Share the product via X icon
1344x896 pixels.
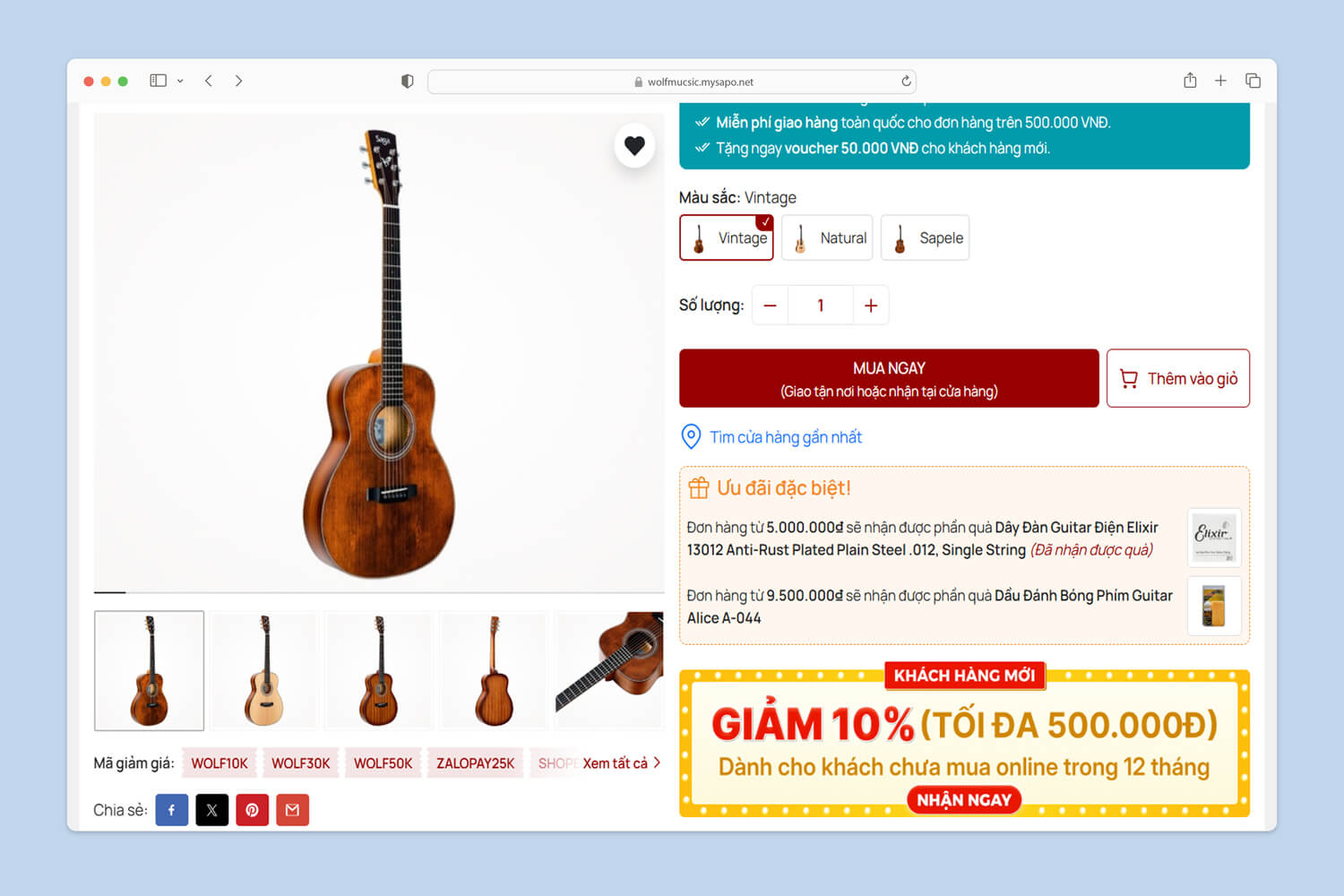pyautogui.click(x=212, y=810)
